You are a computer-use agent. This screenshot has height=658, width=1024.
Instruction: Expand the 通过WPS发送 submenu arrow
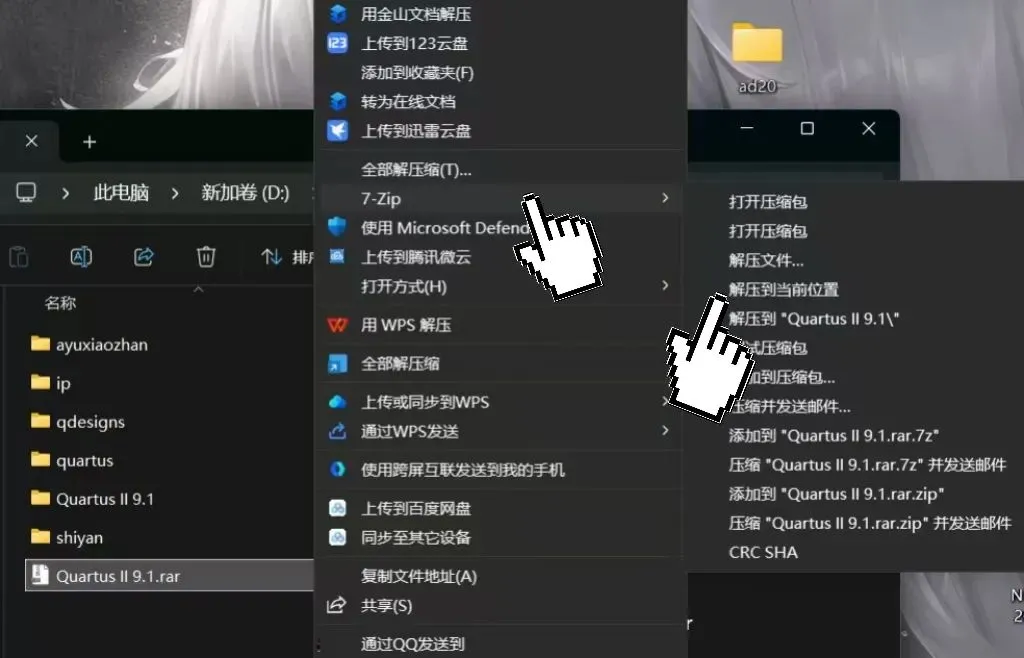pyautogui.click(x=665, y=430)
